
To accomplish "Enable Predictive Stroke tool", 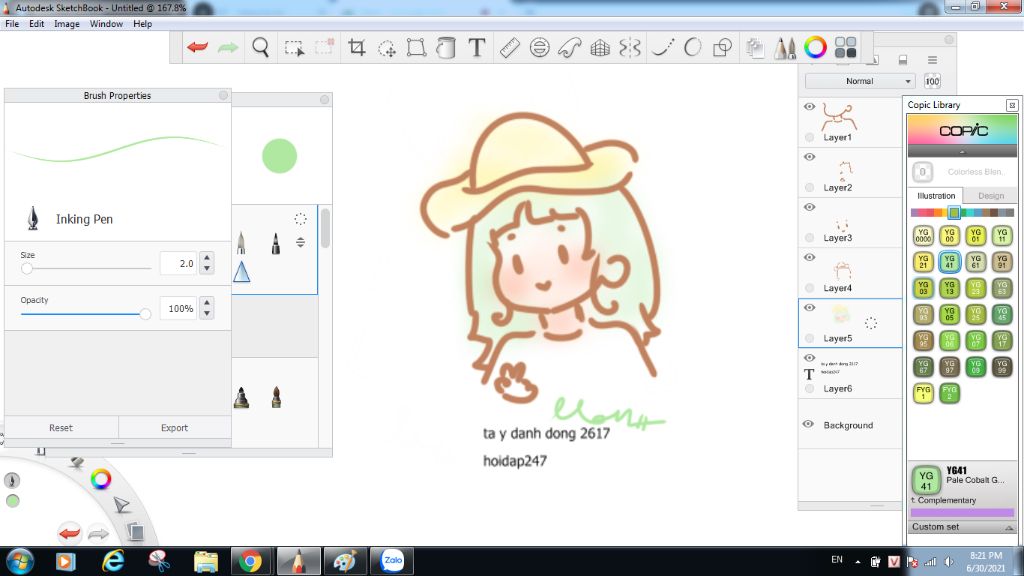I will [x=692, y=48].
